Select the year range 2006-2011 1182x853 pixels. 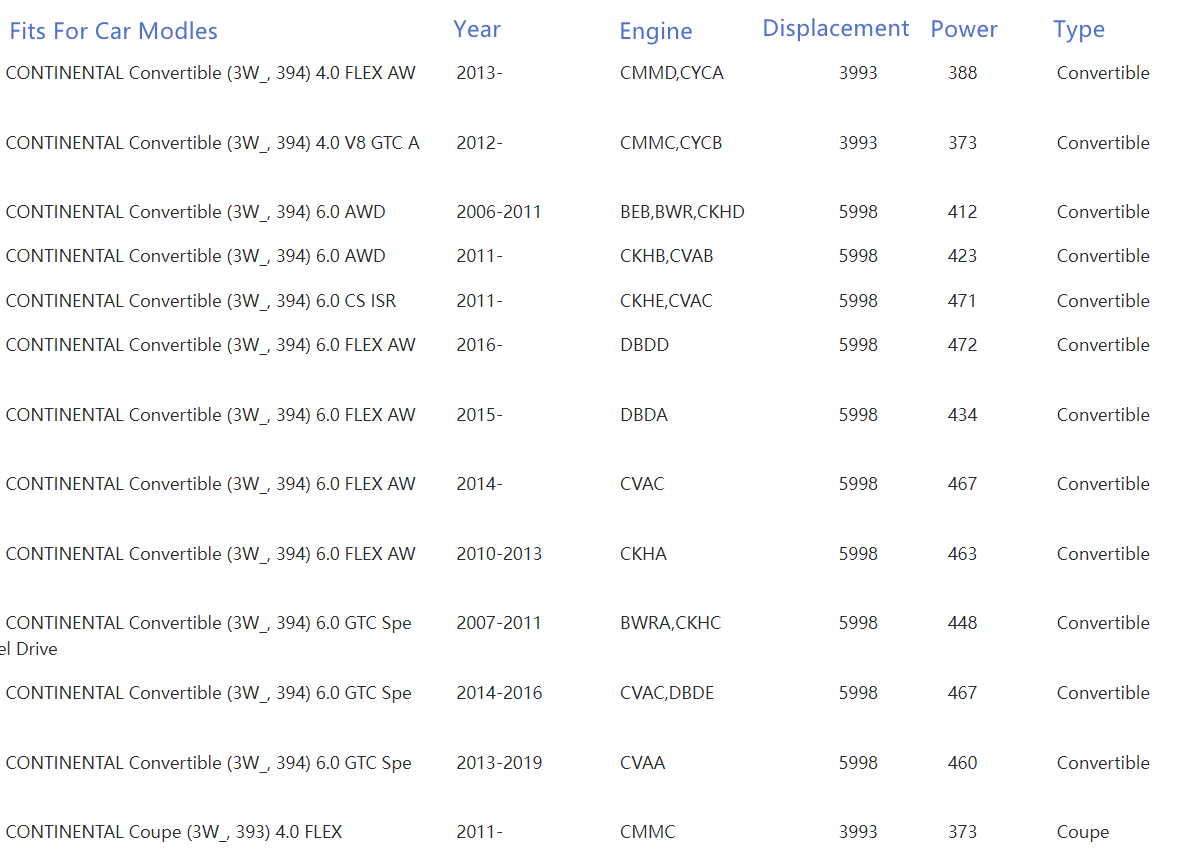(x=498, y=212)
